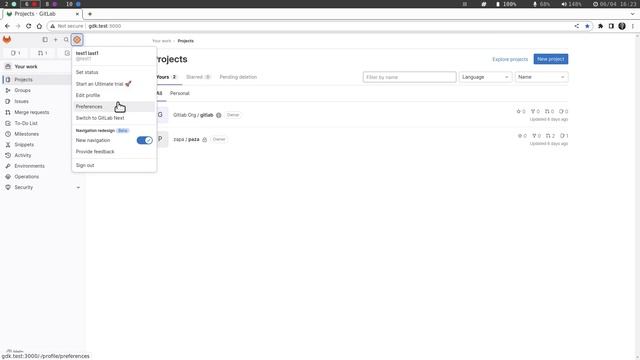Click the GitLab fox logo
Screen dimensions: 640x360
[x=7, y=40]
